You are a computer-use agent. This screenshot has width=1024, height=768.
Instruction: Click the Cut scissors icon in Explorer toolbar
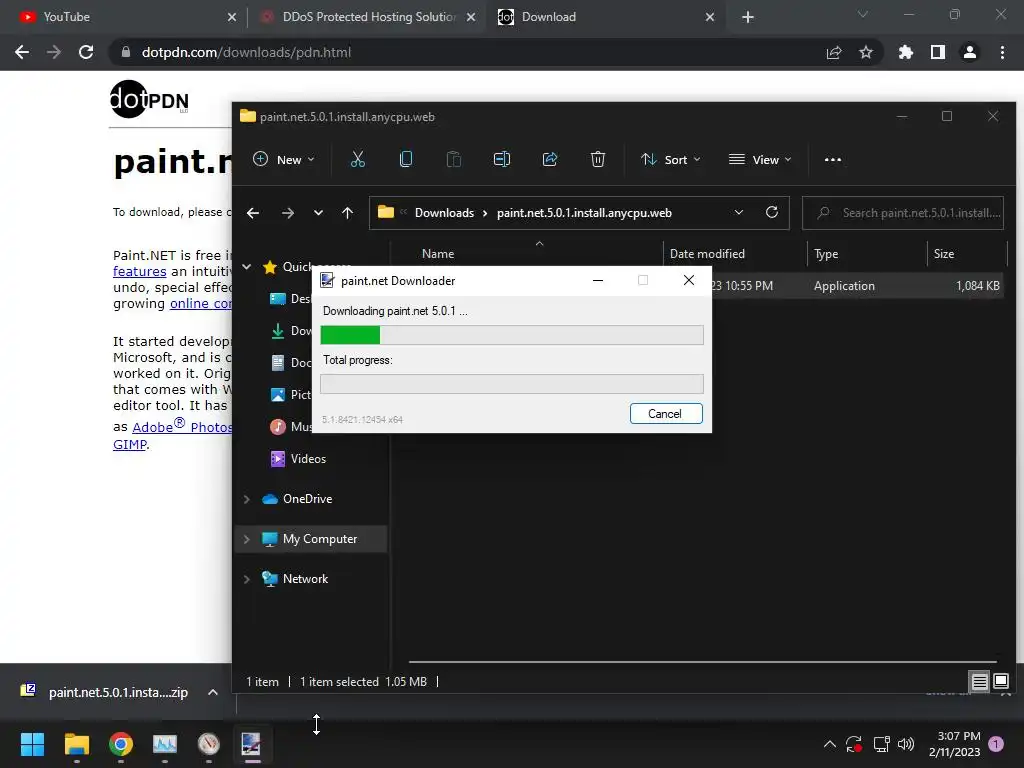358,159
